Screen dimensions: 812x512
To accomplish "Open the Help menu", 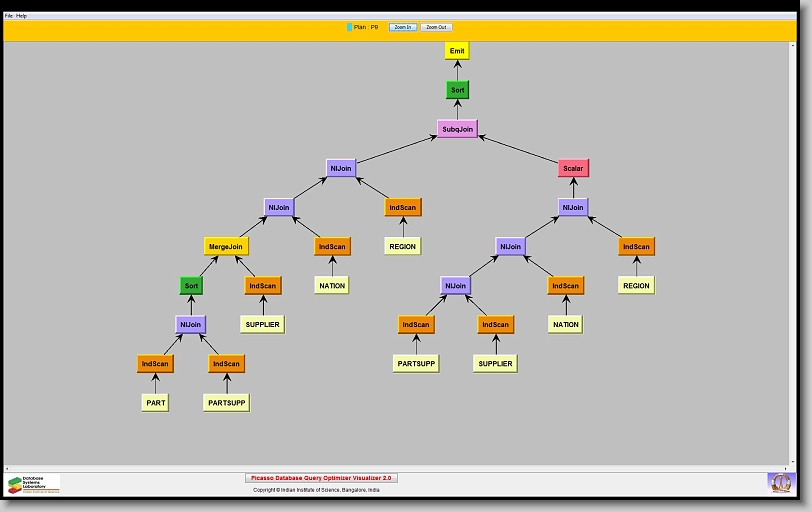I will [22, 16].
